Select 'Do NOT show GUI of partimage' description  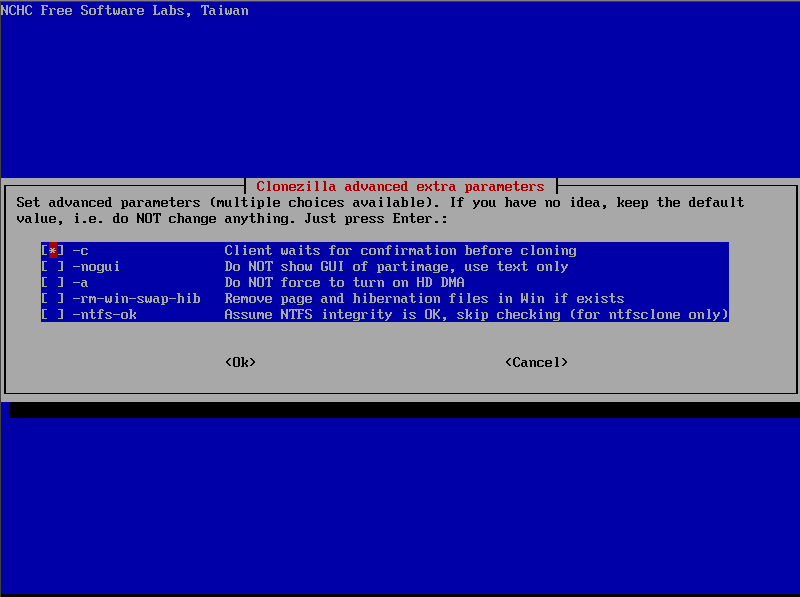coord(396,266)
